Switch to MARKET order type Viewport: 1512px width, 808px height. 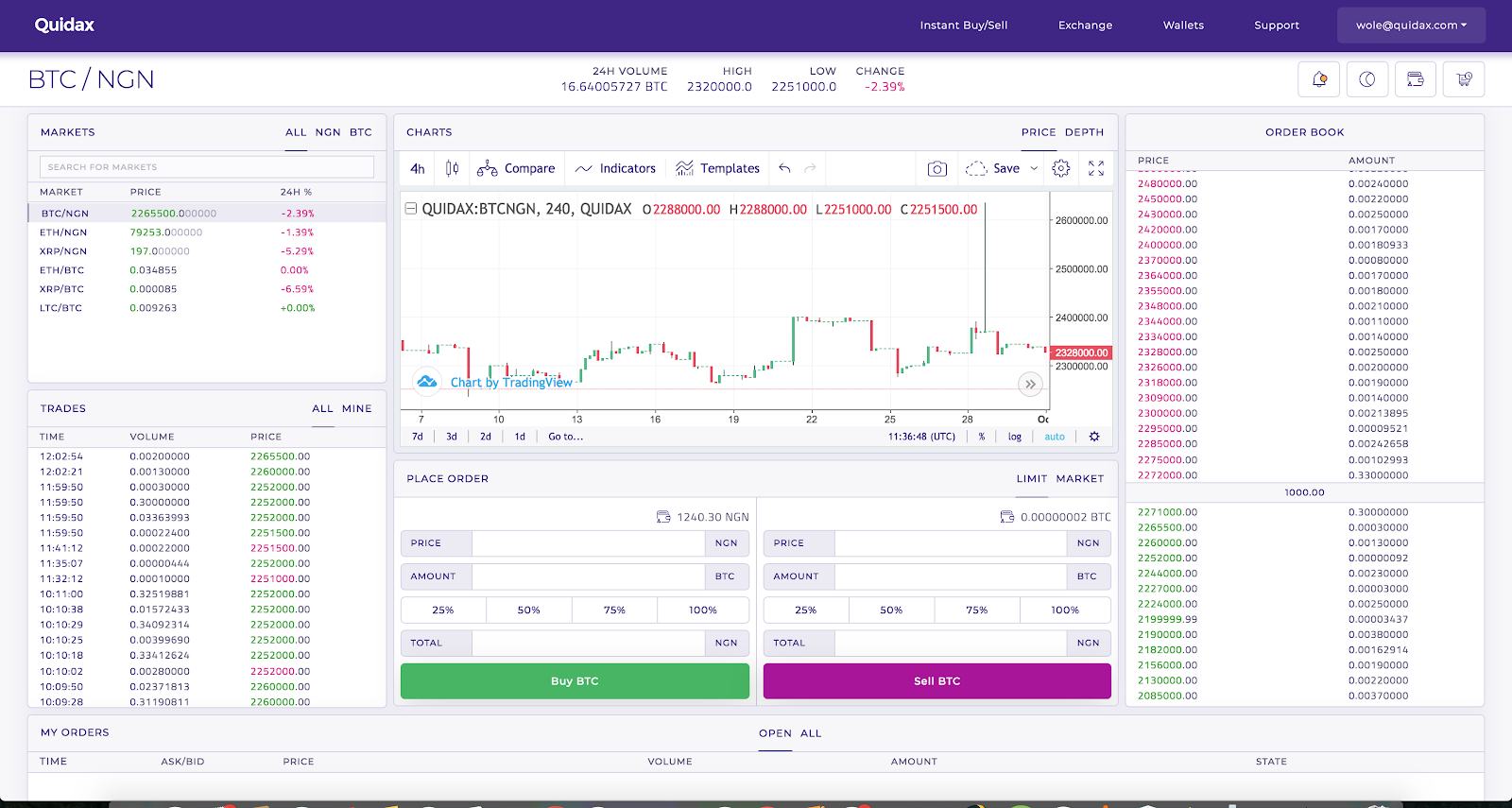pos(1080,479)
